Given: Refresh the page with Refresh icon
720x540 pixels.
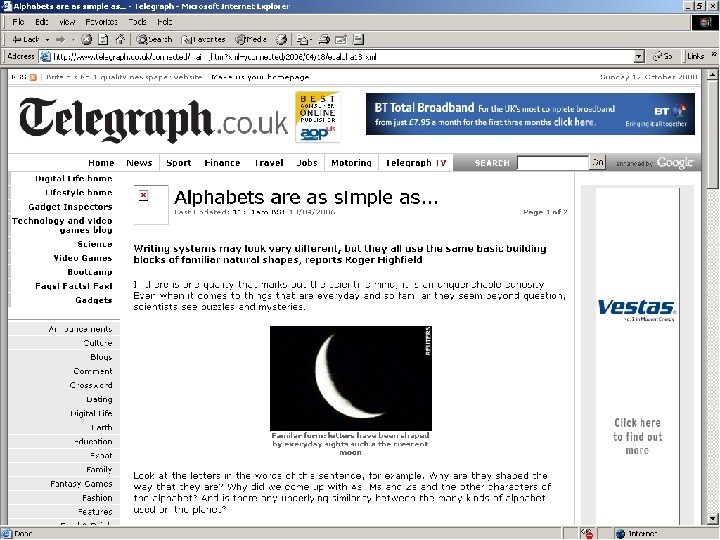Looking at the screenshot, I should pos(103,39).
